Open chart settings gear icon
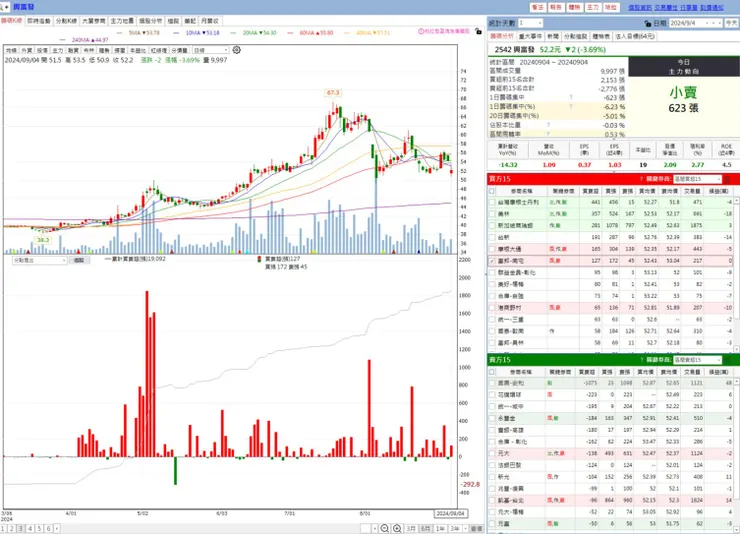The width and height of the screenshot is (740, 534). (x=236, y=50)
